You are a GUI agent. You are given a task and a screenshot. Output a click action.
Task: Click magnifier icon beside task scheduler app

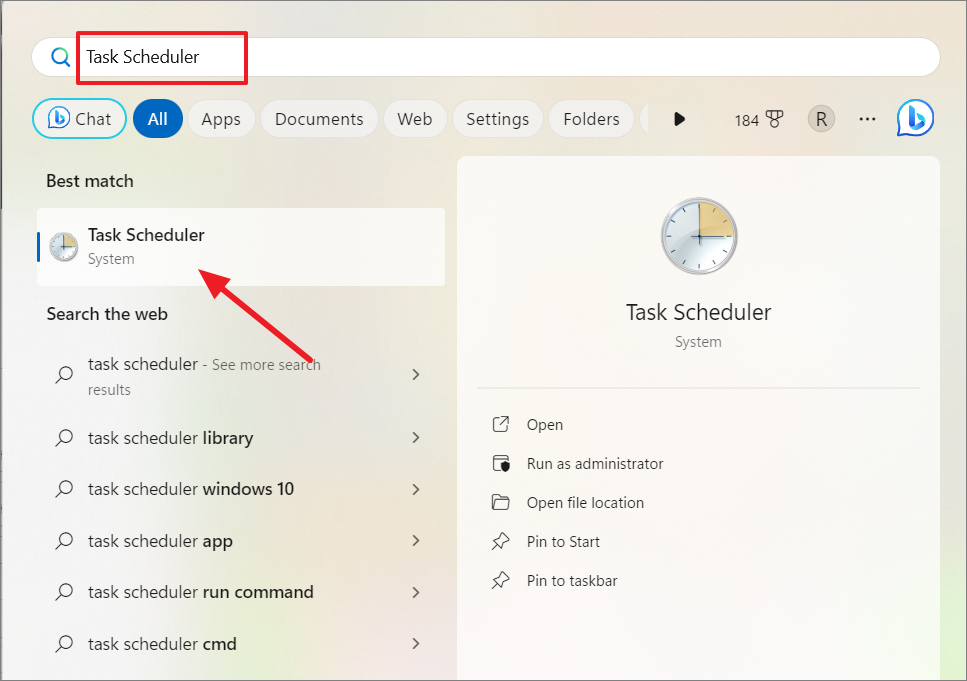pyautogui.click(x=64, y=540)
